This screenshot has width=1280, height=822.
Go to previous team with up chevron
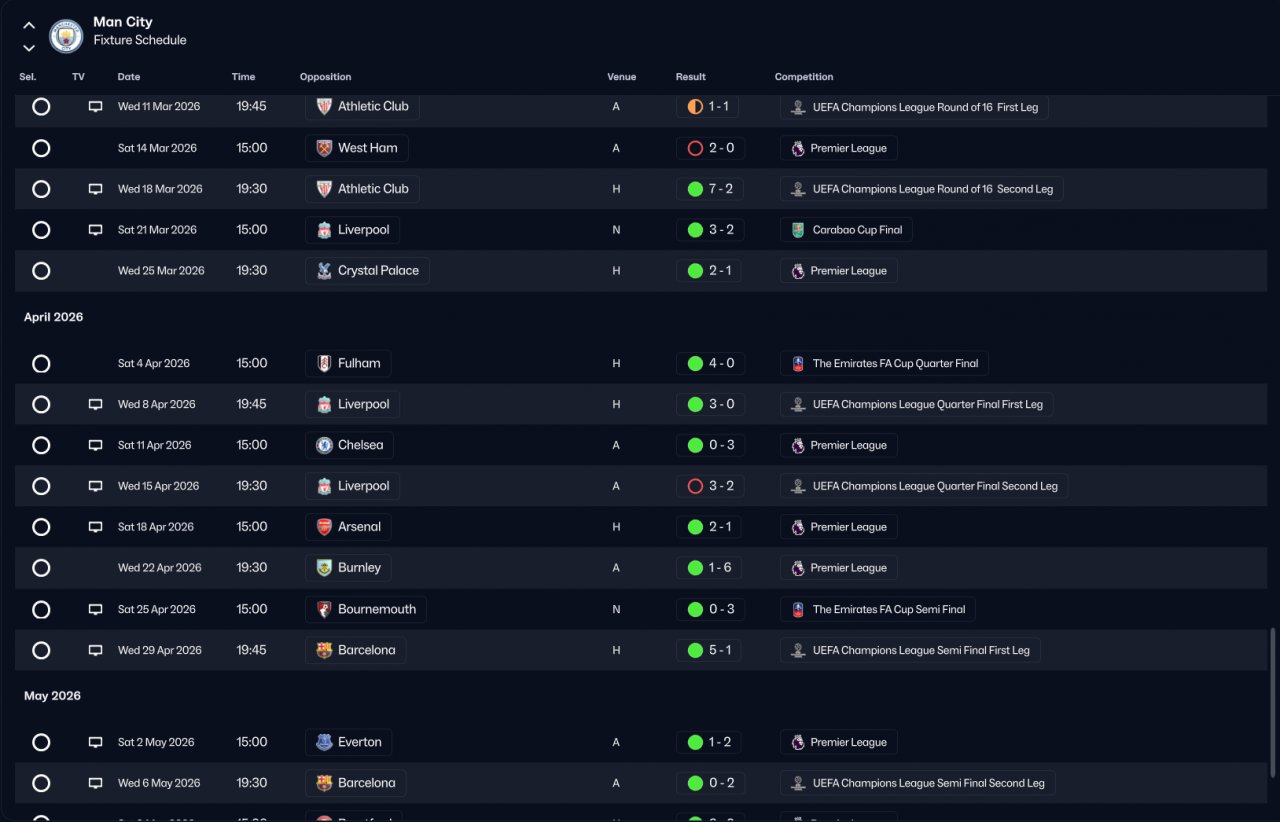coord(29,26)
